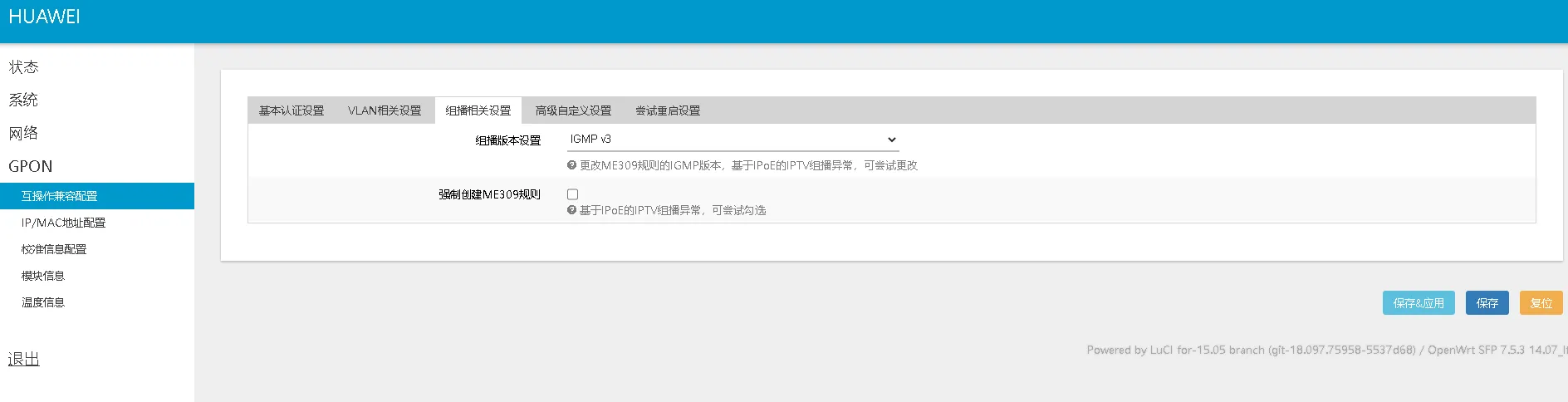View 温度信息 page
Viewport: 1568px width, 402px height.
43,302
